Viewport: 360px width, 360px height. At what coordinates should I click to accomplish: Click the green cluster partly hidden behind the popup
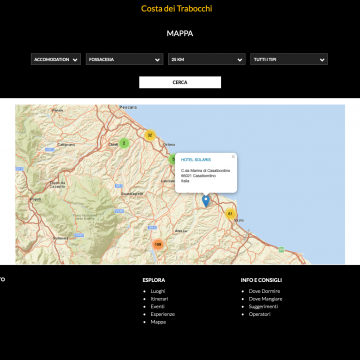click(171, 159)
